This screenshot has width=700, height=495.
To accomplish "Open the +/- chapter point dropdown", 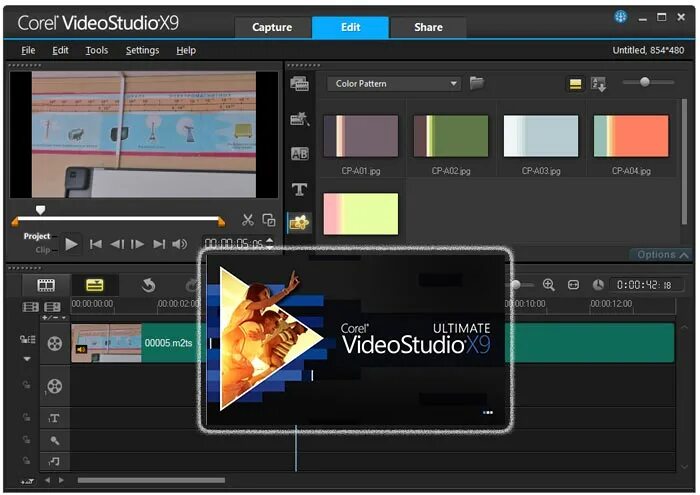I will (54, 317).
